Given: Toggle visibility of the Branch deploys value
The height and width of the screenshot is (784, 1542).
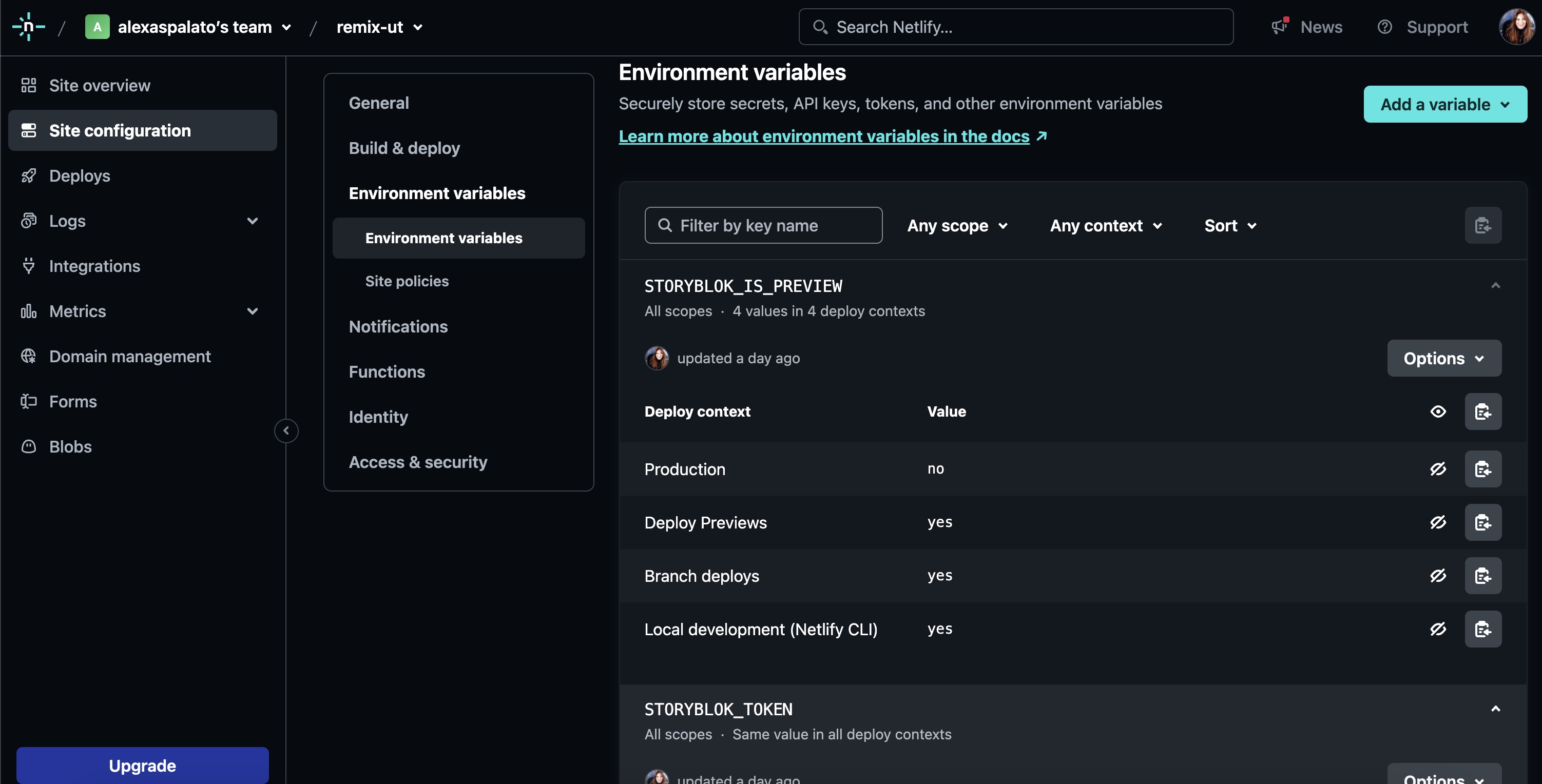Looking at the screenshot, I should click(1438, 576).
